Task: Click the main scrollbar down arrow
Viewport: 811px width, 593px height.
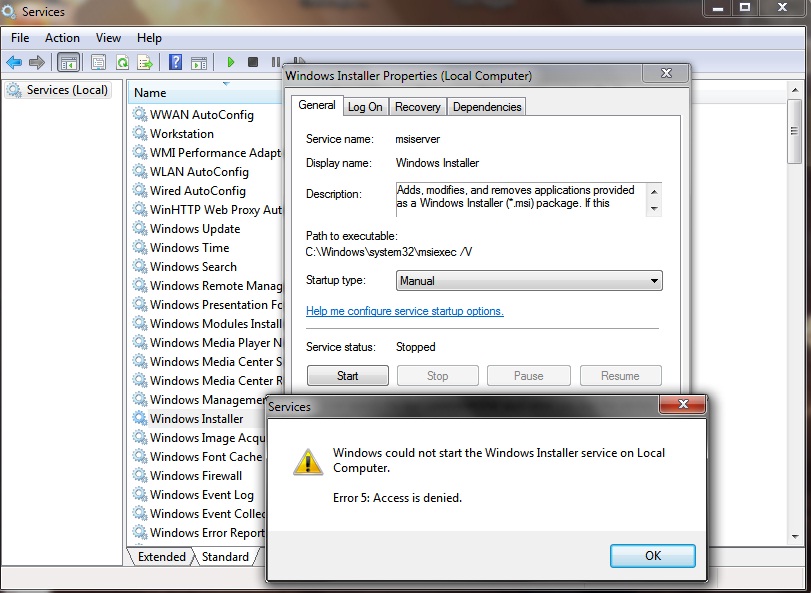Action: 795,537
